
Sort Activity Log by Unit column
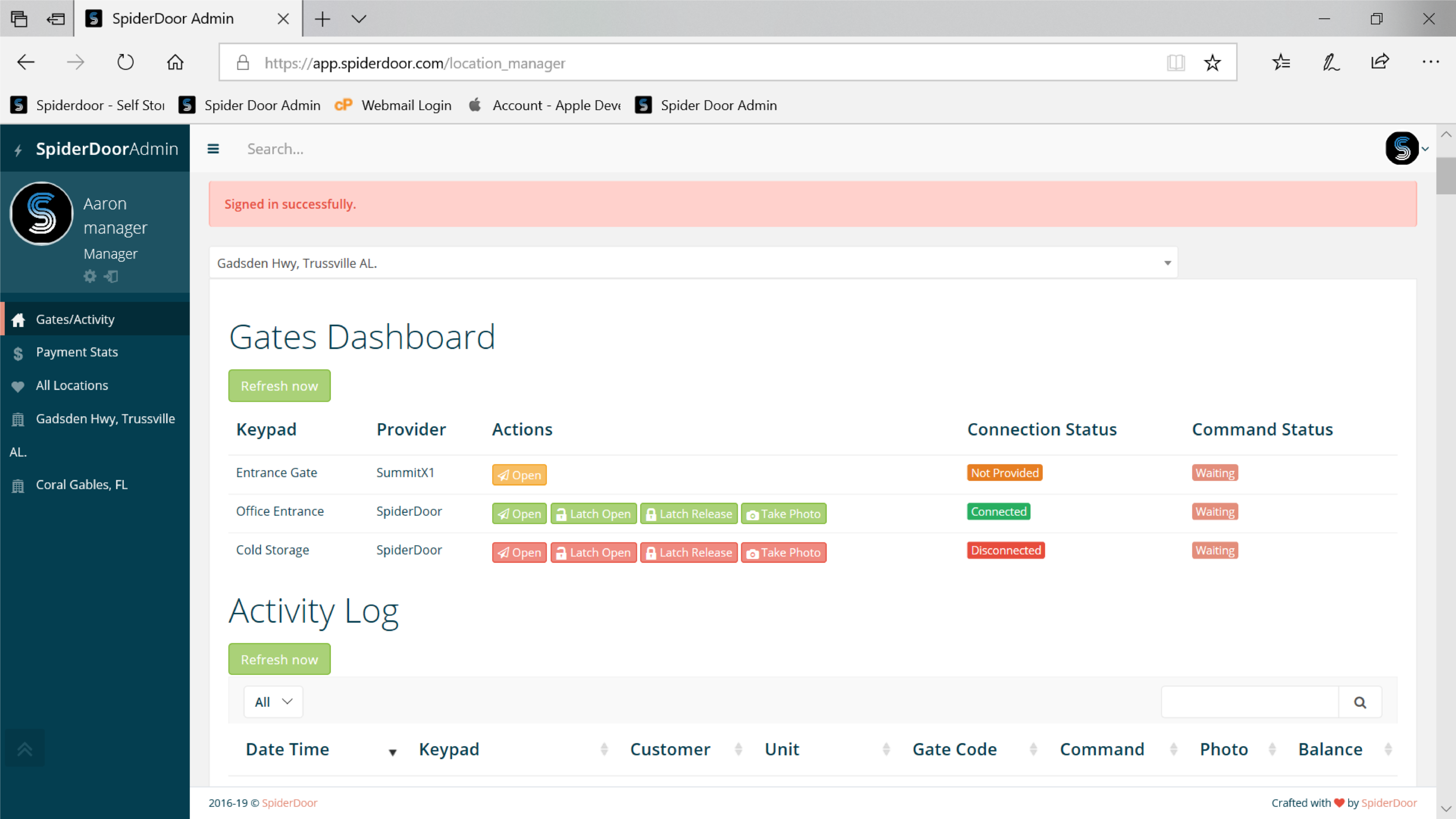[x=827, y=750]
